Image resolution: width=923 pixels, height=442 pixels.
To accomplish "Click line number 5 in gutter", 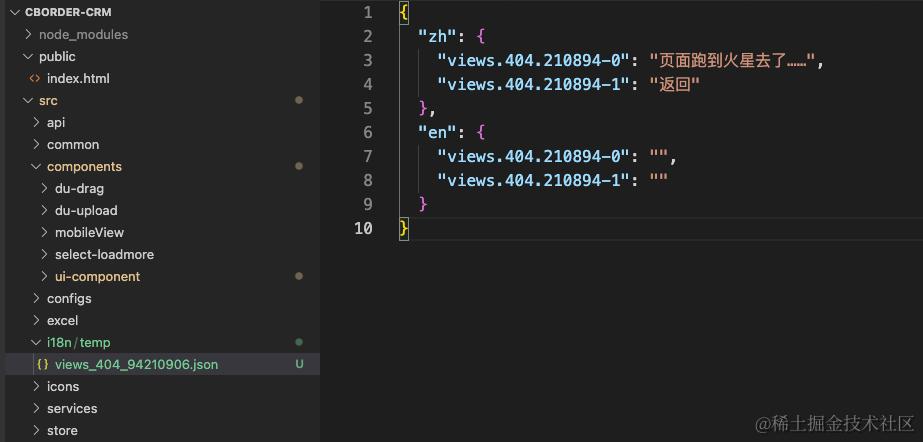I will click(368, 108).
